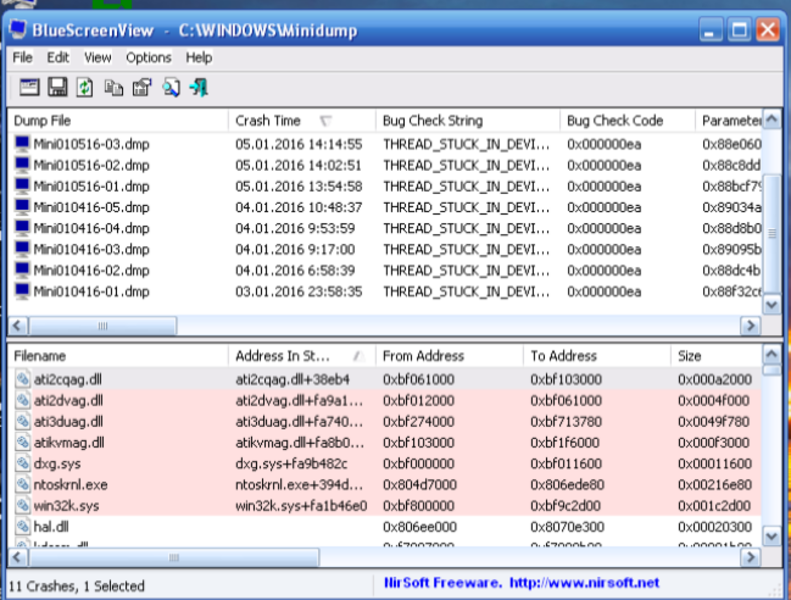Click the driver list scroll down arrow
Image resolution: width=791 pixels, height=600 pixels.
(x=771, y=536)
